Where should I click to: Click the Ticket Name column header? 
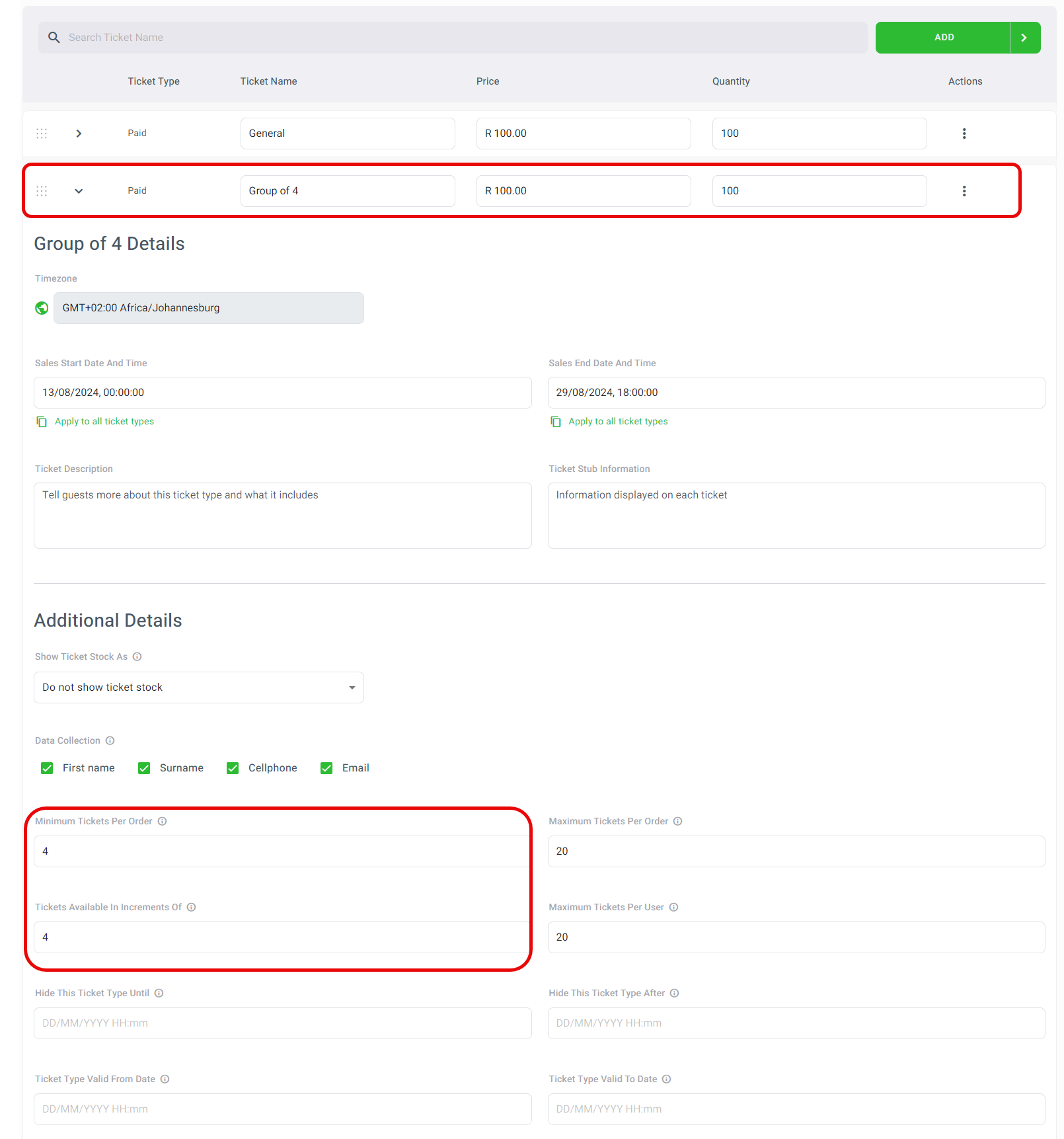pos(268,81)
